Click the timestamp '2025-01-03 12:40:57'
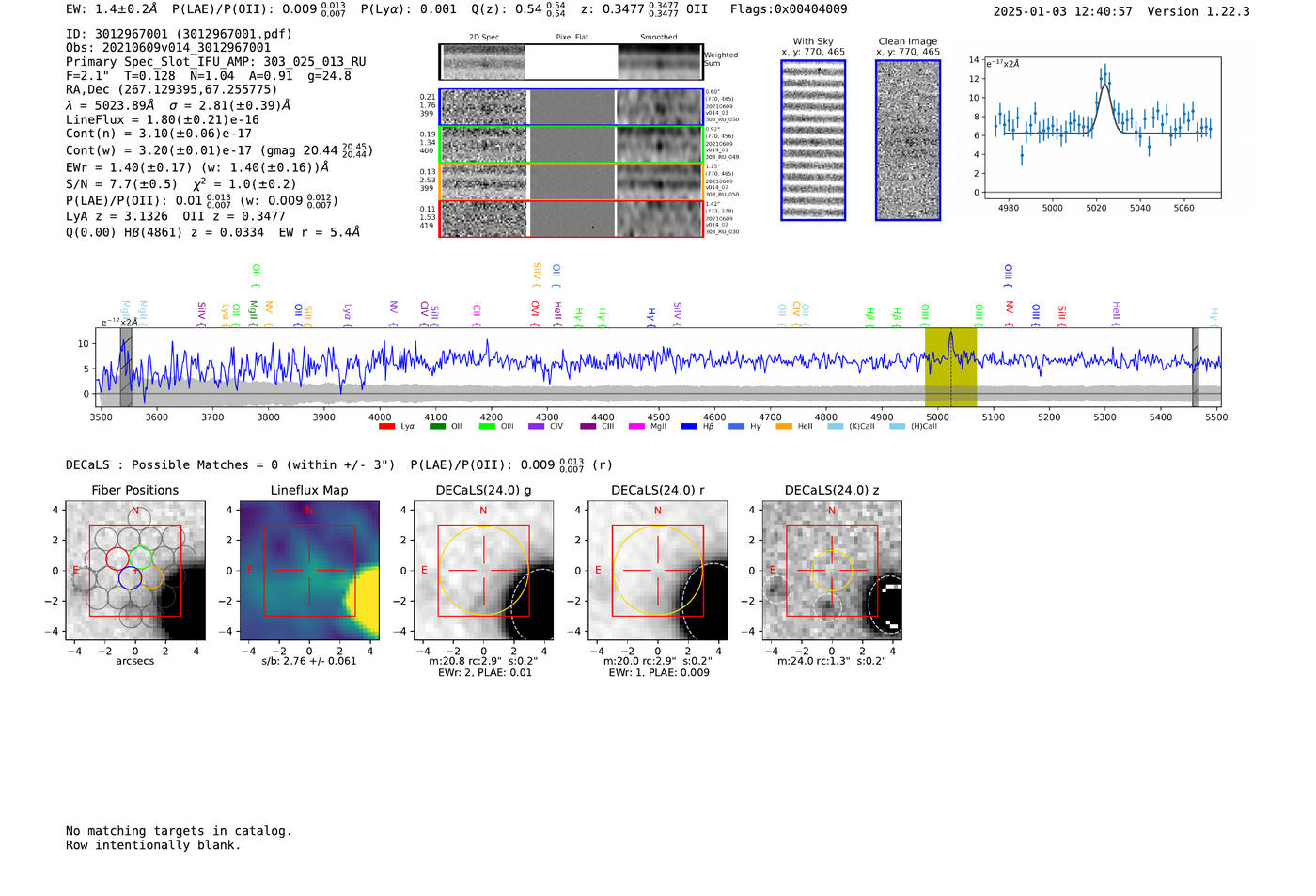The height and width of the screenshot is (896, 1316). (x=1062, y=11)
